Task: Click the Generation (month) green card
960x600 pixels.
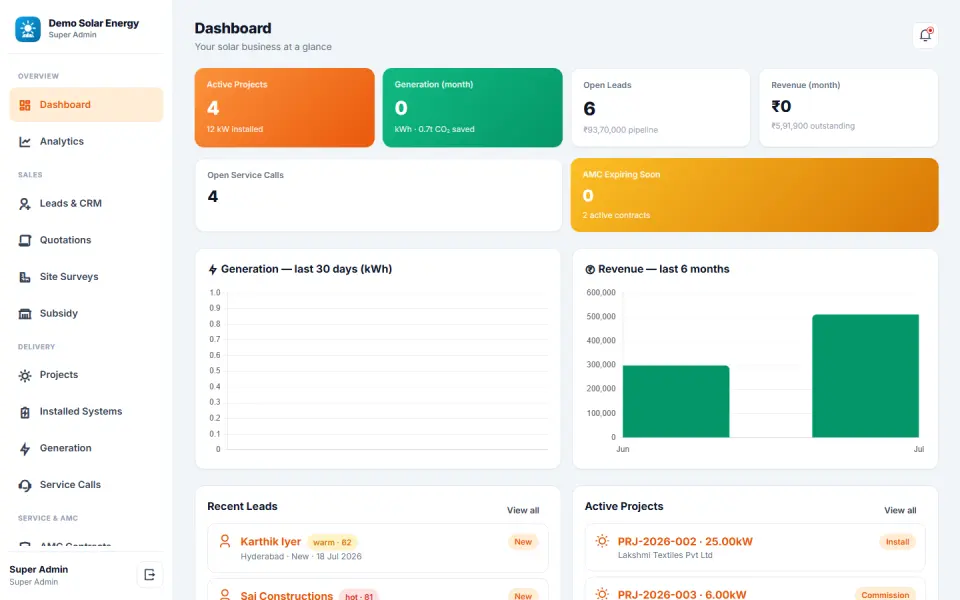Action: [473, 108]
